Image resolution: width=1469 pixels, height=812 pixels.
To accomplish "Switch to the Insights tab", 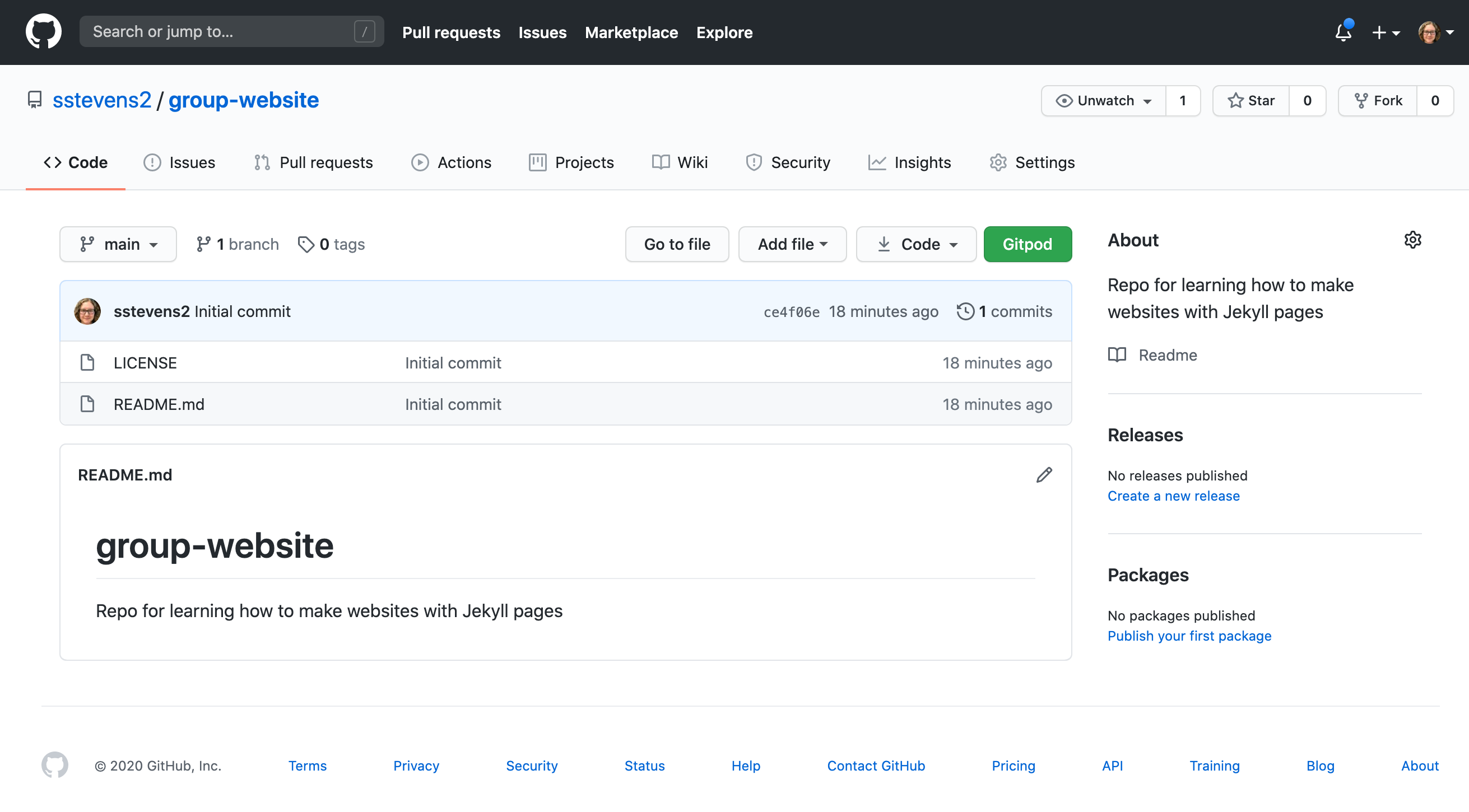I will pyautogui.click(x=910, y=162).
